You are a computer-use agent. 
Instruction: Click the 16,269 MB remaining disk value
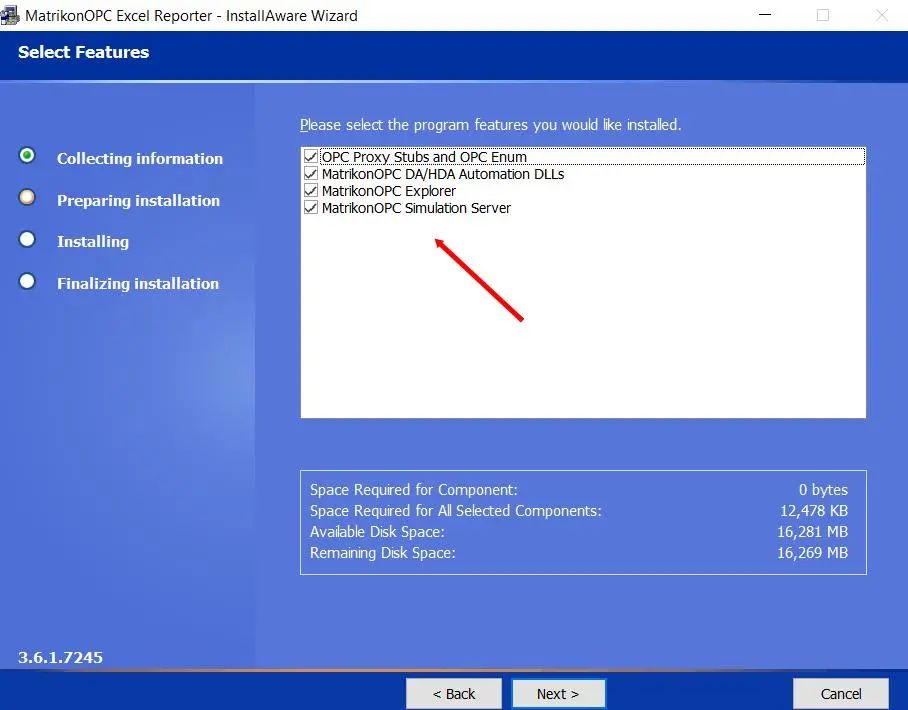(812, 552)
